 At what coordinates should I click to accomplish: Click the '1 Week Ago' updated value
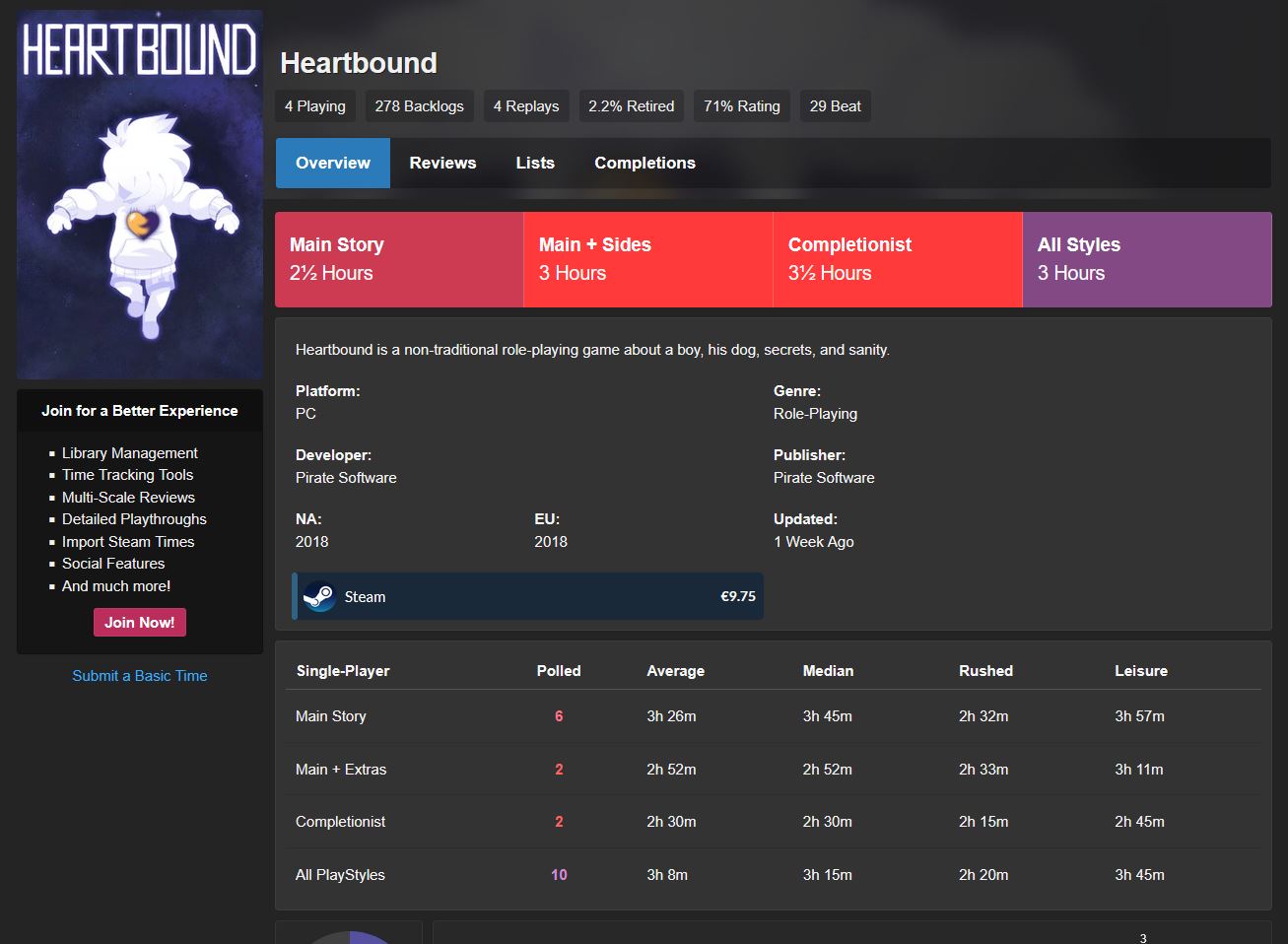(814, 542)
